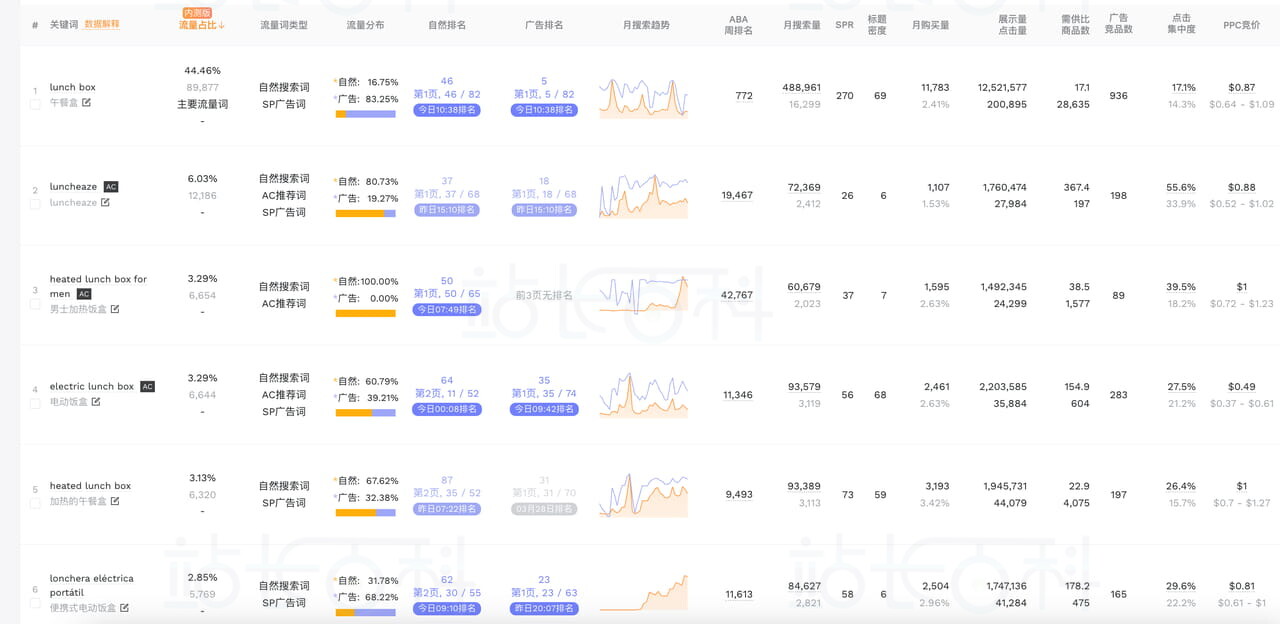Click edit icon next to 便携式电动饭盒

tap(125, 607)
